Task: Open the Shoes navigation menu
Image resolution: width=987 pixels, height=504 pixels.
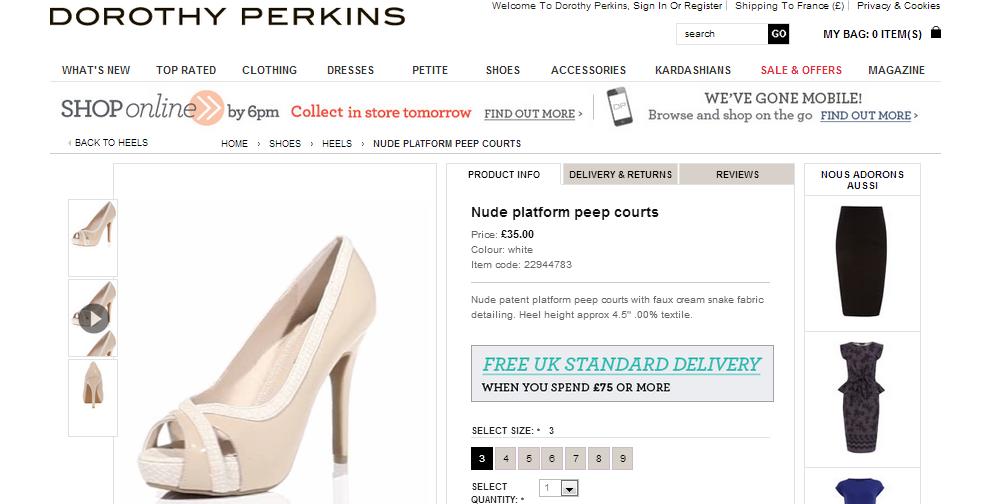Action: tap(503, 70)
